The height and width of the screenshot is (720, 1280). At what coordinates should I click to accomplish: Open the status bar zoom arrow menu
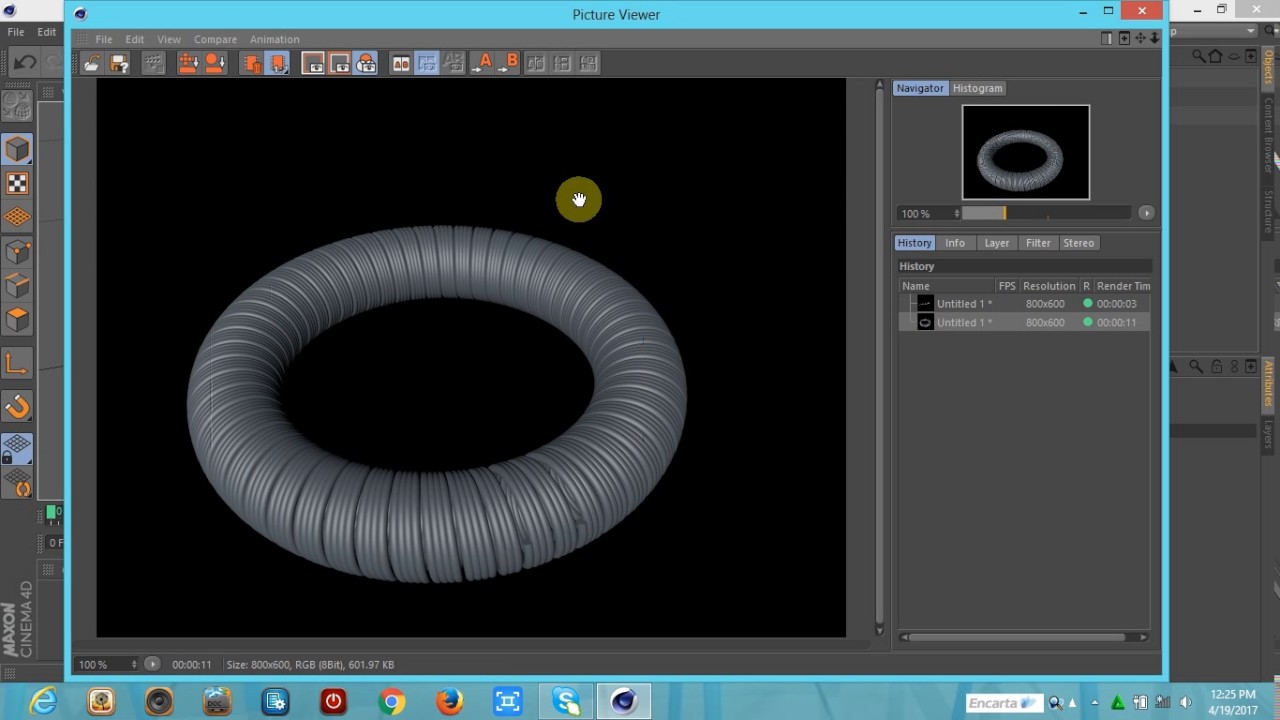point(152,664)
